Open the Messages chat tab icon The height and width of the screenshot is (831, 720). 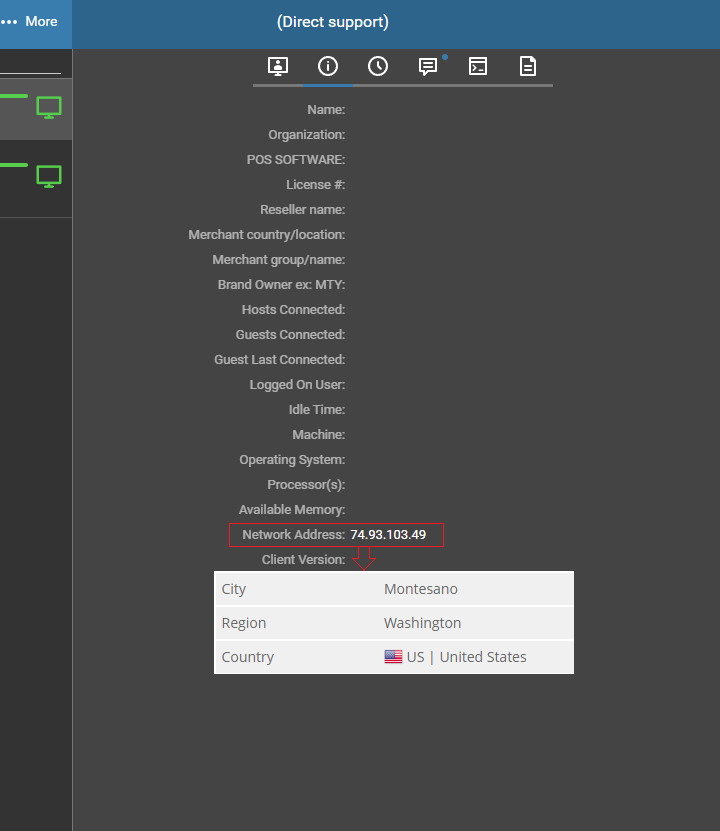428,66
